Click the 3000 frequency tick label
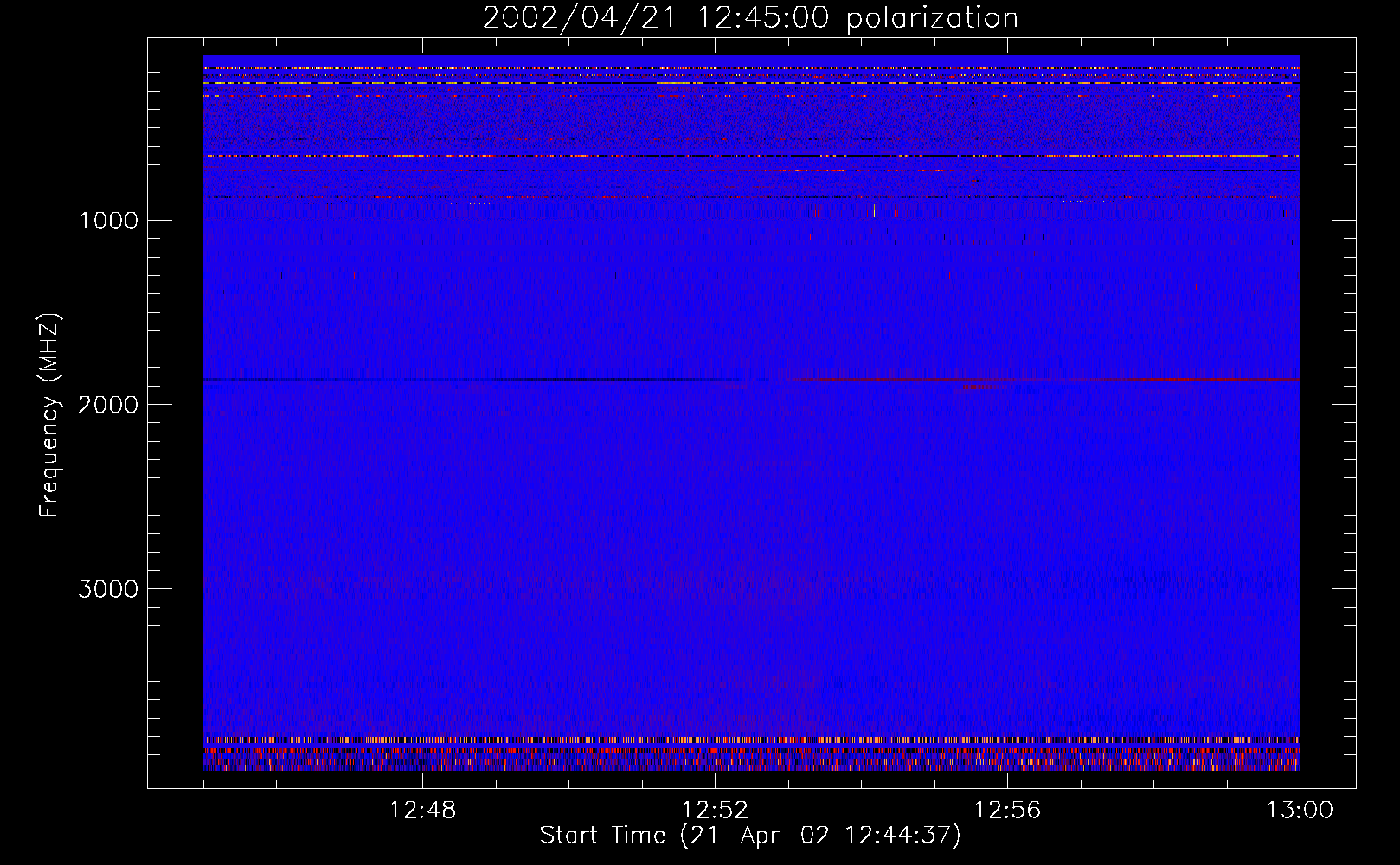Viewport: 1400px width, 865px height. coord(109,589)
